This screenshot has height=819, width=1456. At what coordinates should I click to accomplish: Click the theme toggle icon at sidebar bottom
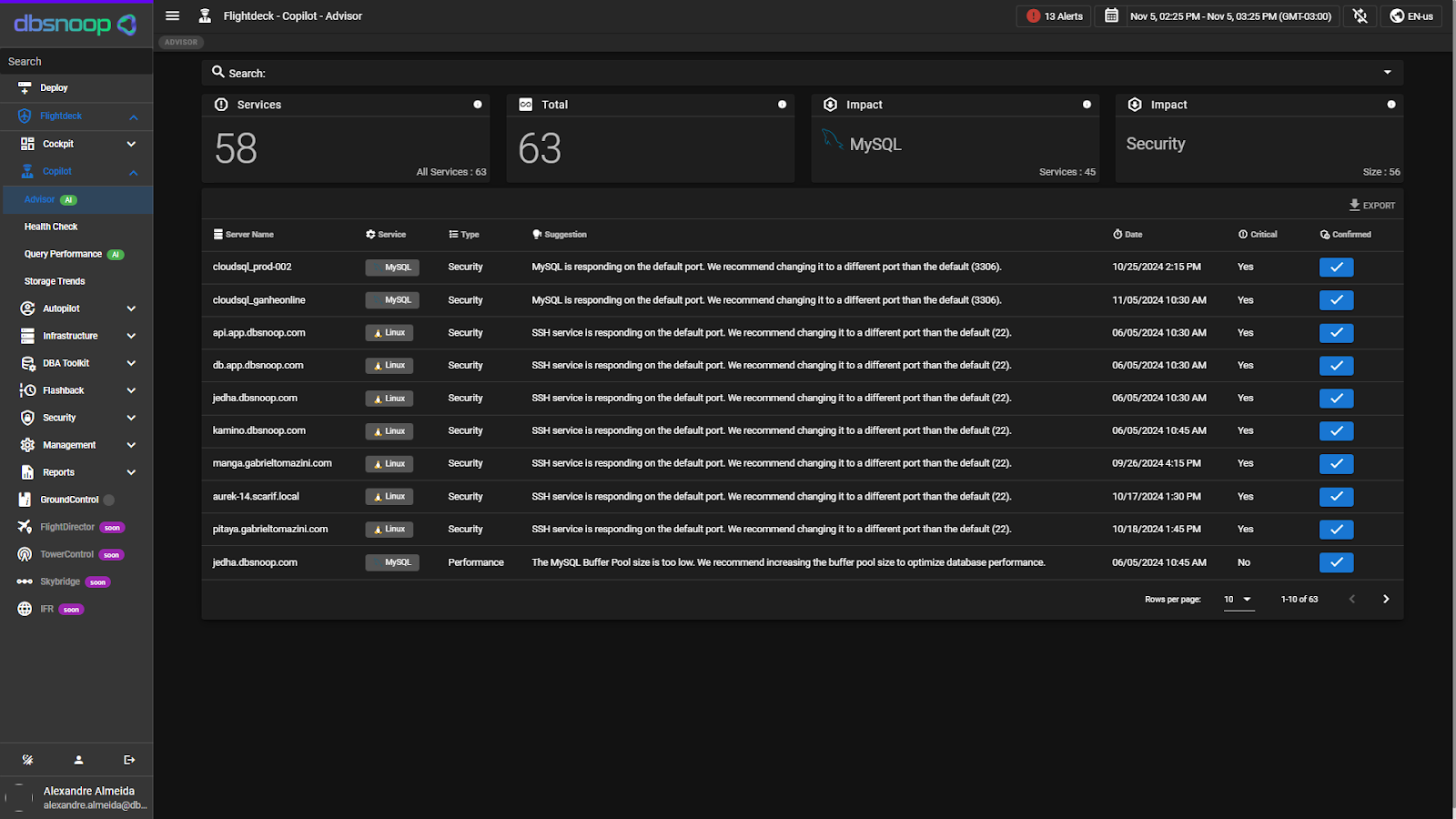[27, 760]
